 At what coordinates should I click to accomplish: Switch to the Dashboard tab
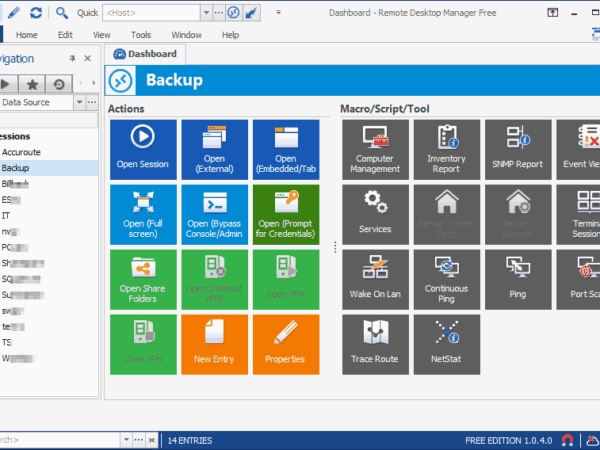[x=145, y=54]
